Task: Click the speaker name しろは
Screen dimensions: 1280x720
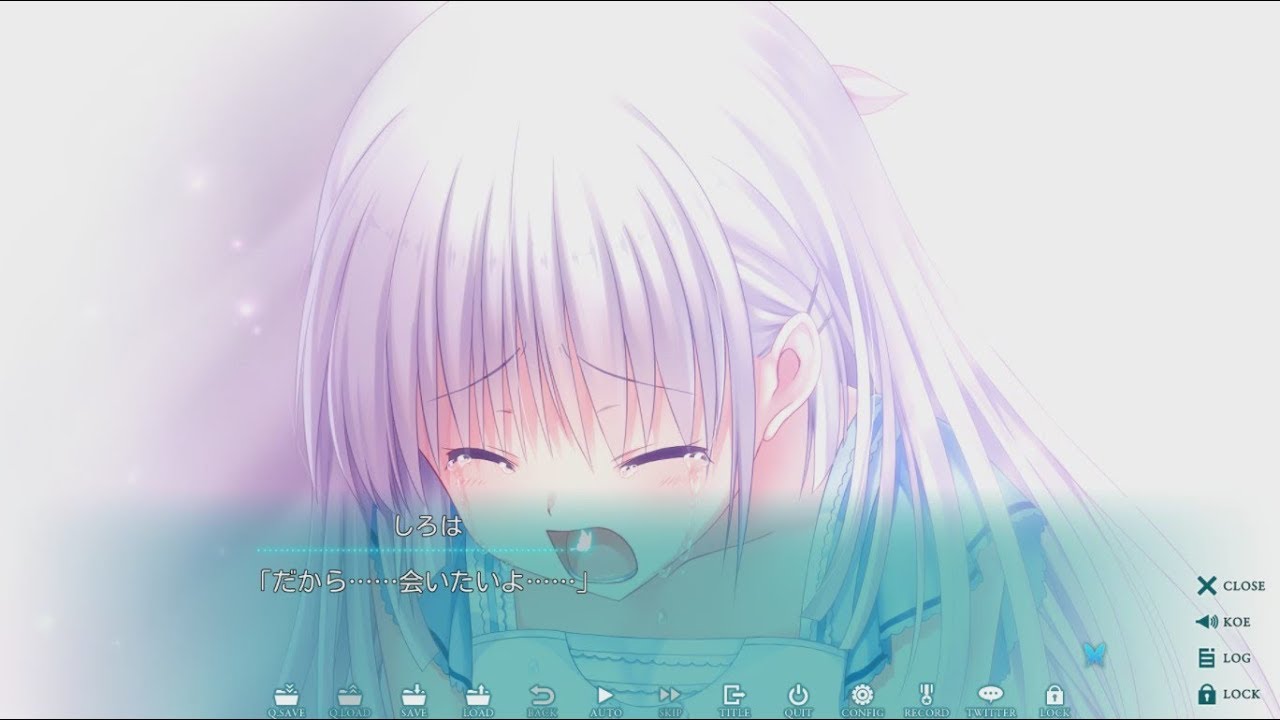Action: point(430,527)
